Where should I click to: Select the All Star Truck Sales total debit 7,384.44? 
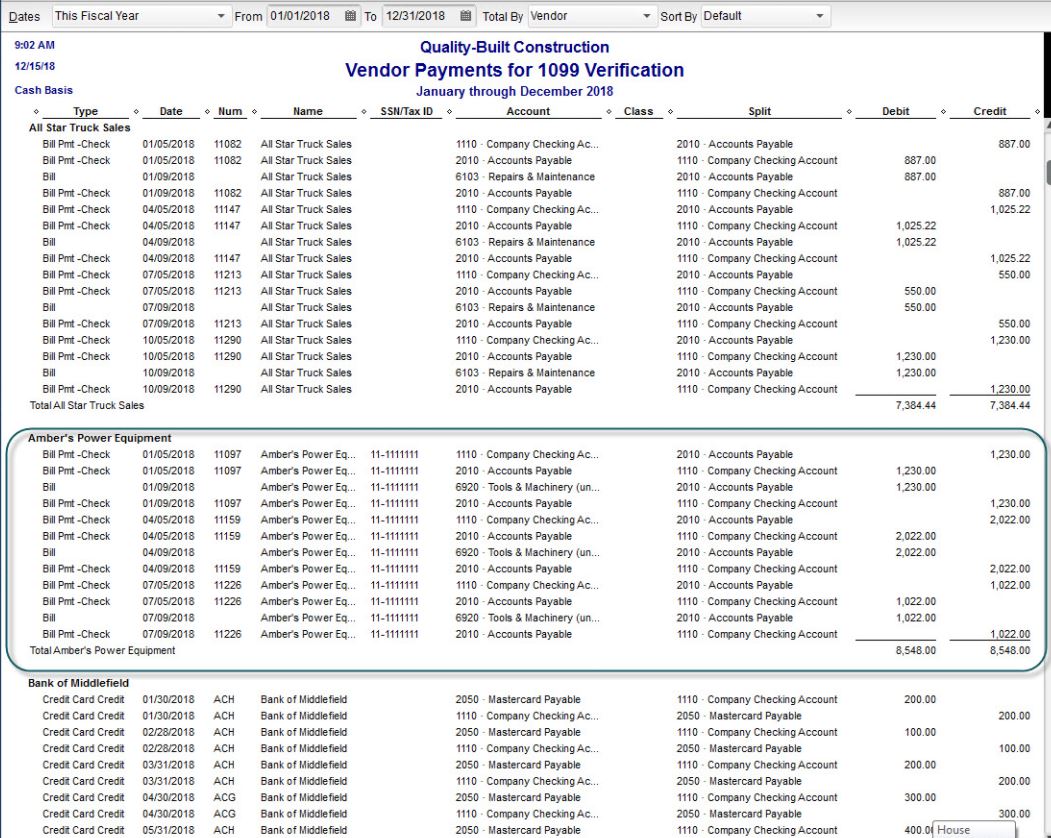point(912,406)
